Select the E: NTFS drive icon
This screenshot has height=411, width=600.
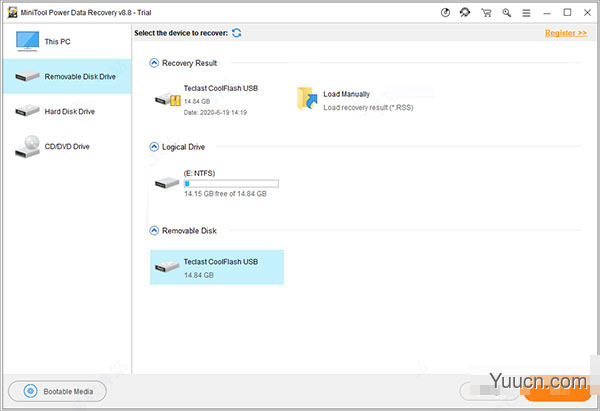click(167, 183)
